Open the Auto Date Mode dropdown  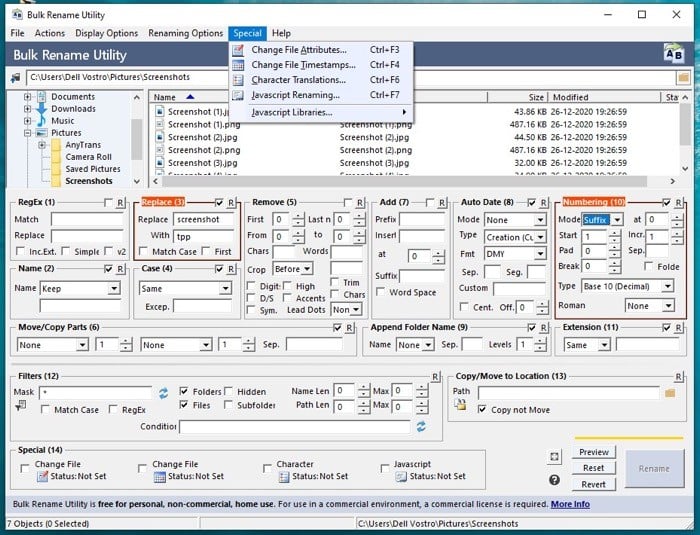[540, 220]
